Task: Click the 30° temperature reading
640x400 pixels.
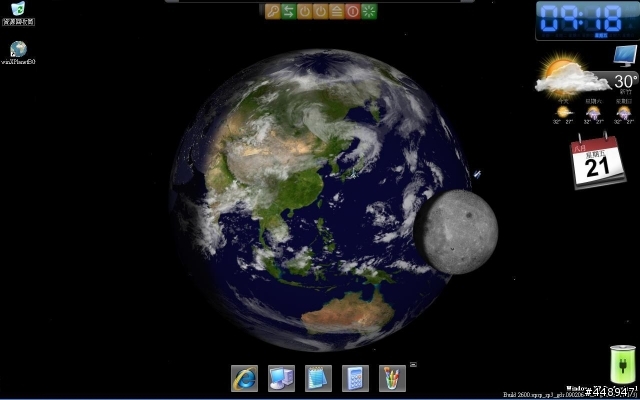Action: [x=626, y=81]
